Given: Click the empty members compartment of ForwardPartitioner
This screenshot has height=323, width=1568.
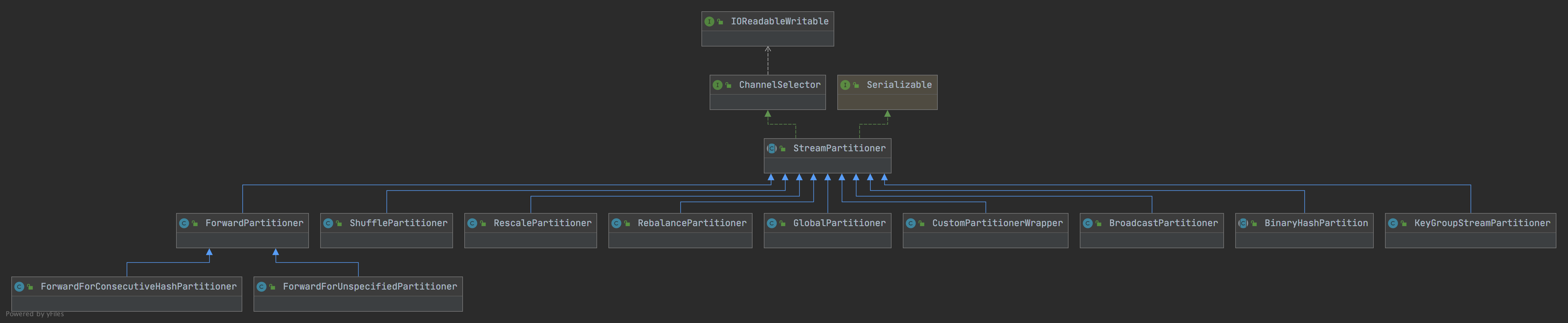Looking at the screenshot, I should pos(242,240).
